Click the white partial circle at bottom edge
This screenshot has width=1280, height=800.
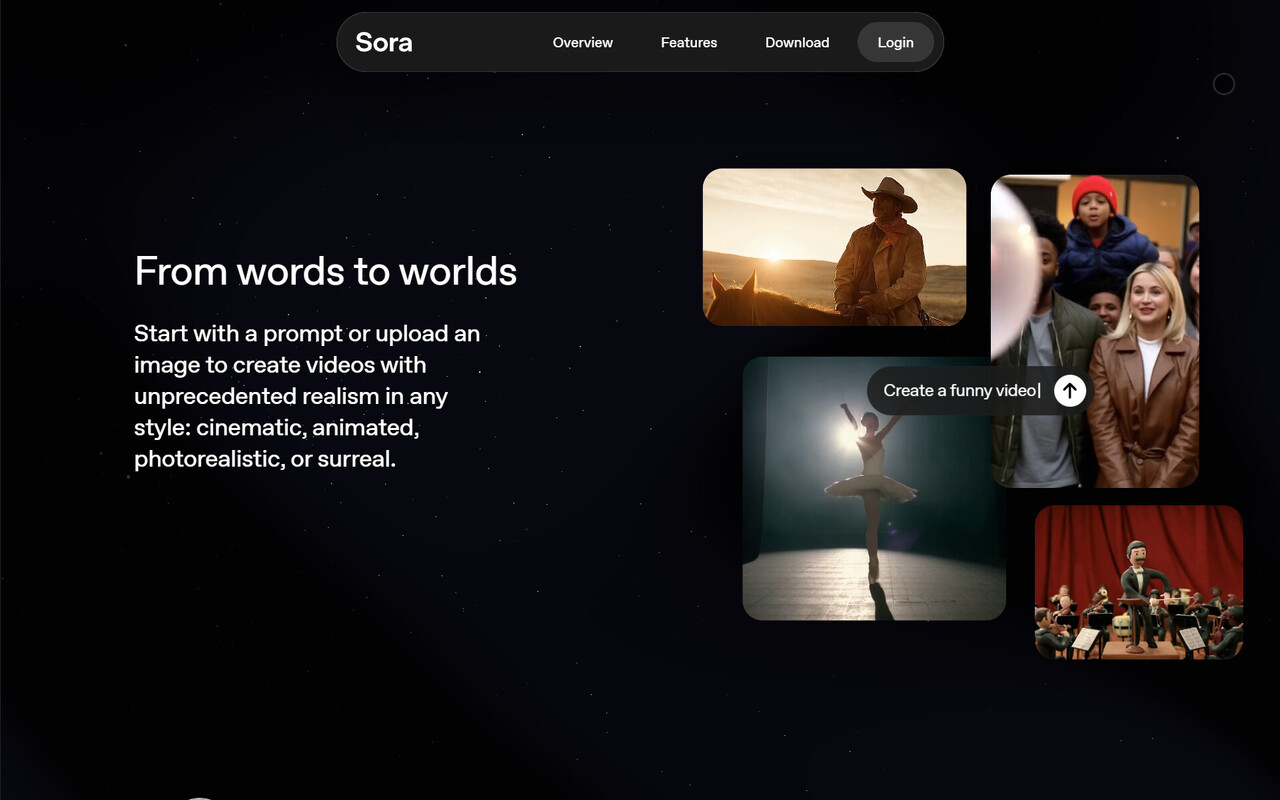pos(200,797)
